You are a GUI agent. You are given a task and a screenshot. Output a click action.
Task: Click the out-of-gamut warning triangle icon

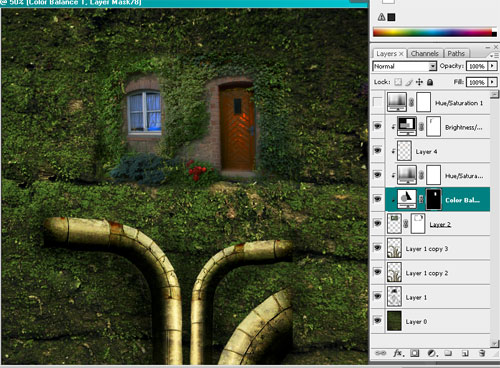(x=381, y=17)
